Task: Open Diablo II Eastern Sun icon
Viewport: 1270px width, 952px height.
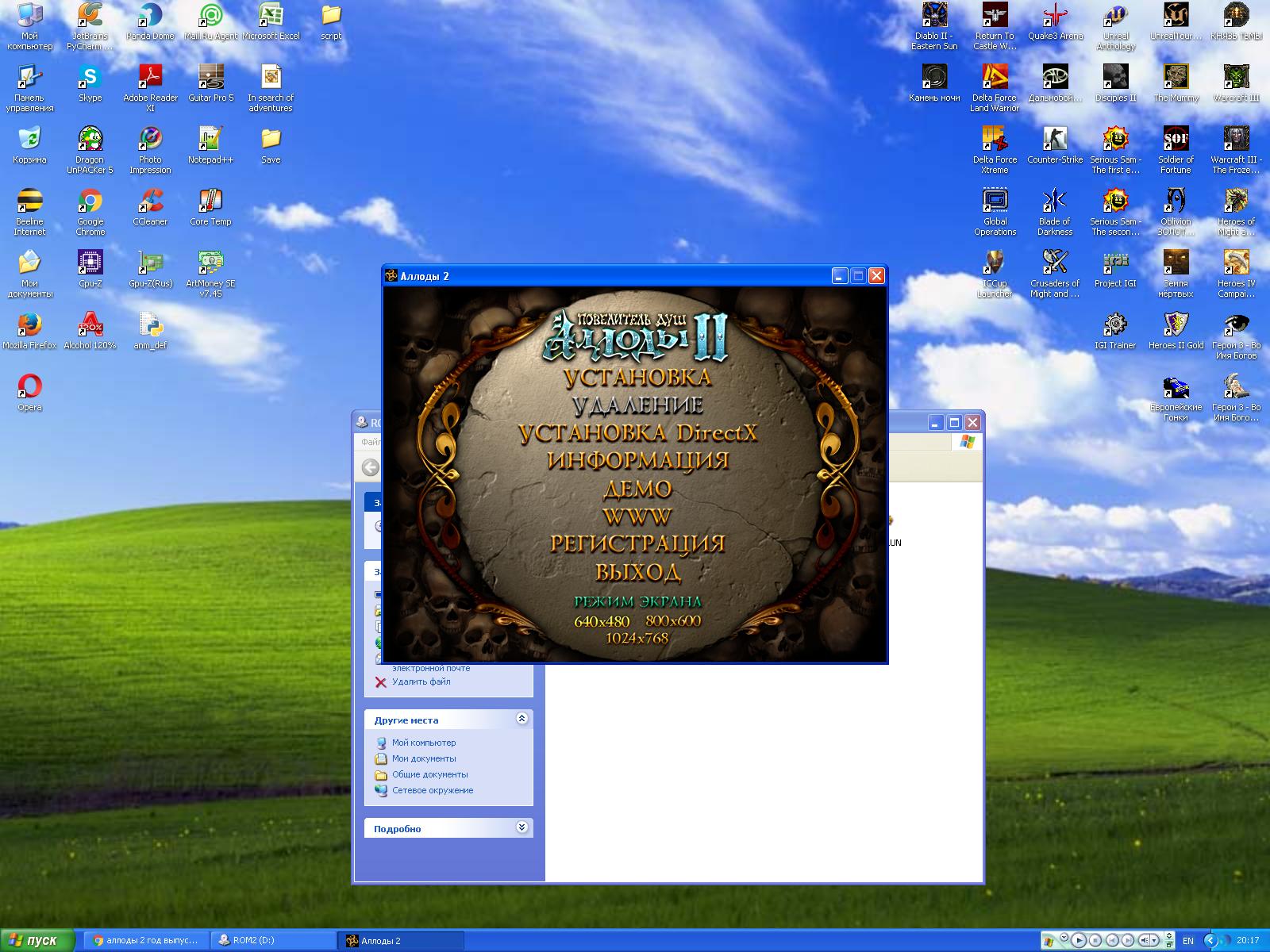Action: click(934, 26)
